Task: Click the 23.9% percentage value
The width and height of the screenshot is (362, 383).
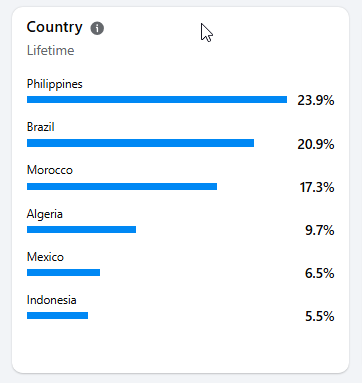Action: pos(316,100)
